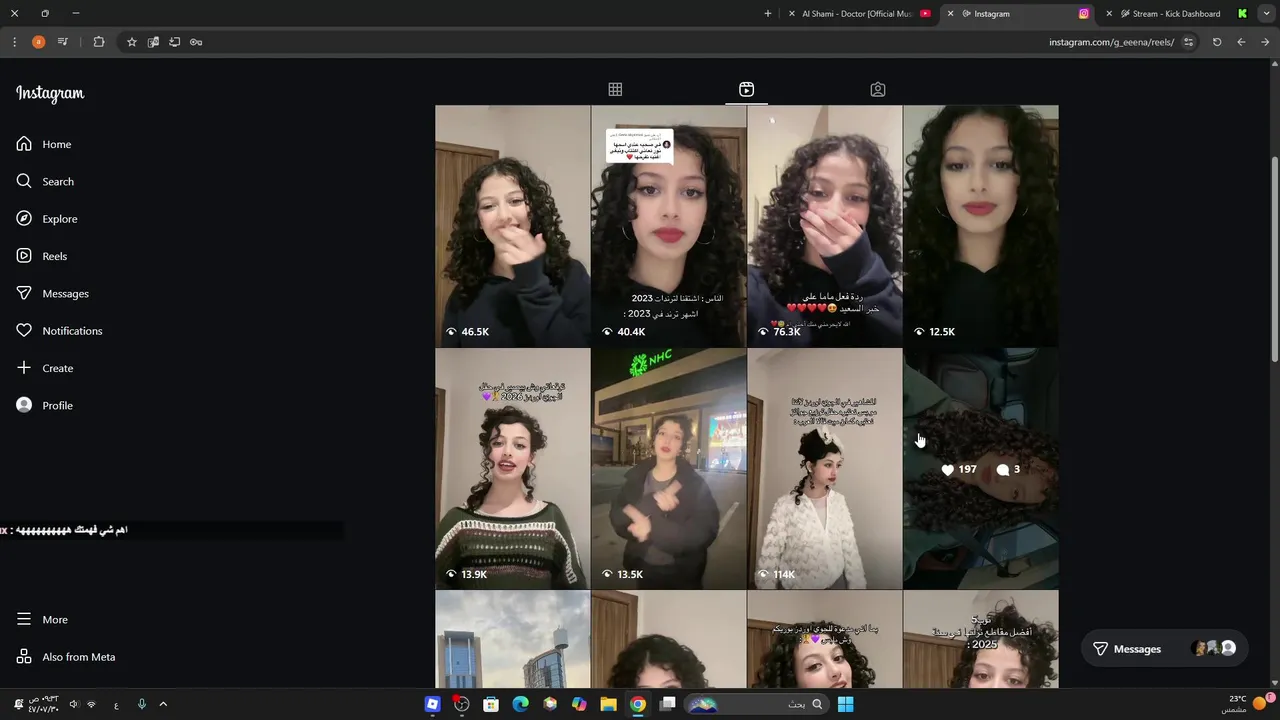Expand the More menu in sidebar
Image resolution: width=1280 pixels, height=720 pixels.
42,619
